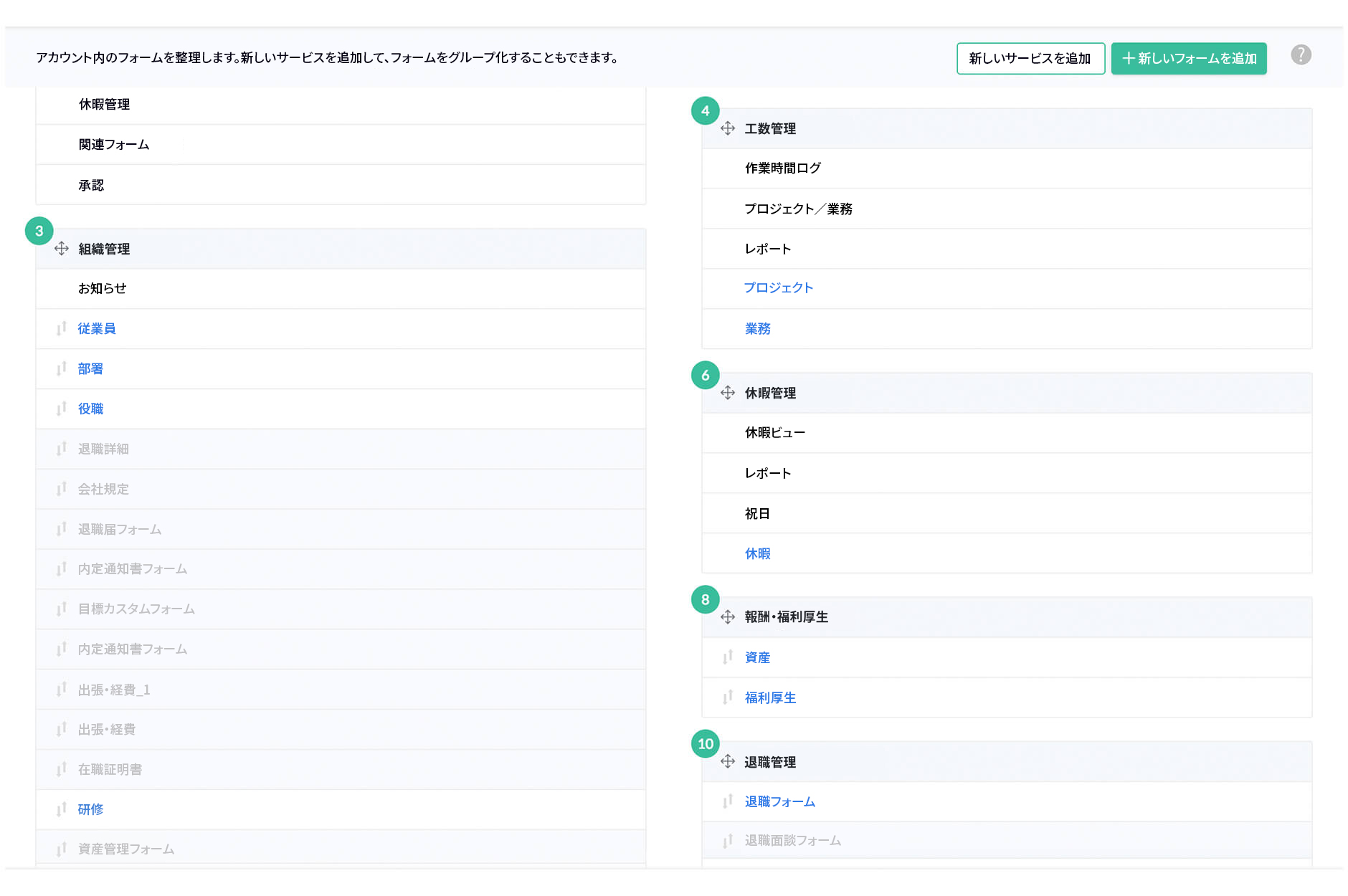Viewport: 1348px width, 896px height.
Task: Open the 福利厚生 form link
Action: [769, 697]
